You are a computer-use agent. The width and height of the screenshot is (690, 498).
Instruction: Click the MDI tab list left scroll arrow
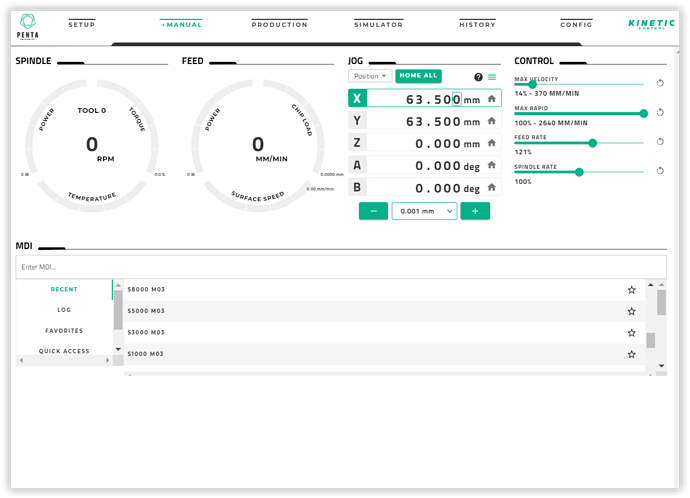[21, 360]
